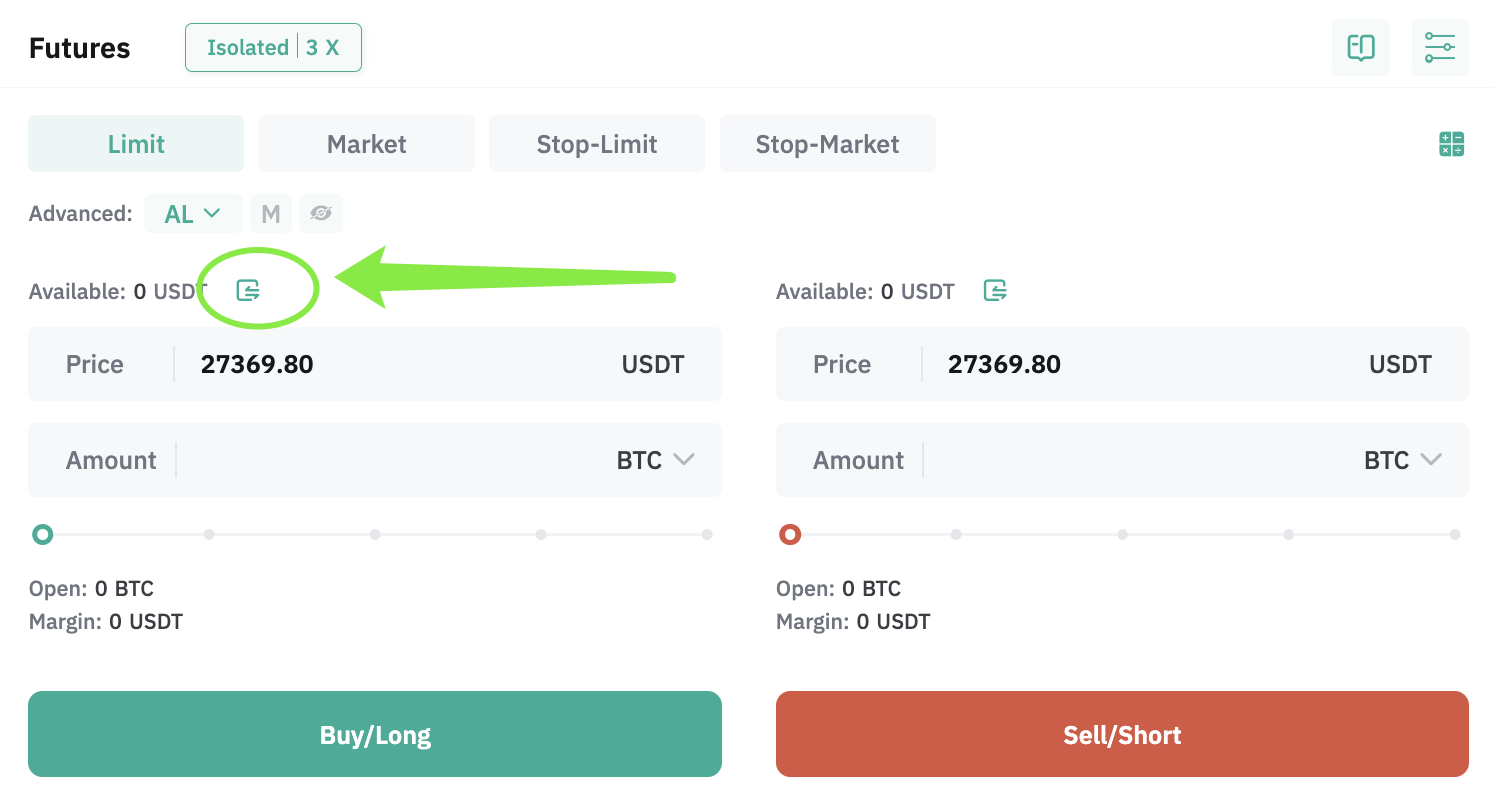Click the red Sell slider handle

tap(790, 534)
